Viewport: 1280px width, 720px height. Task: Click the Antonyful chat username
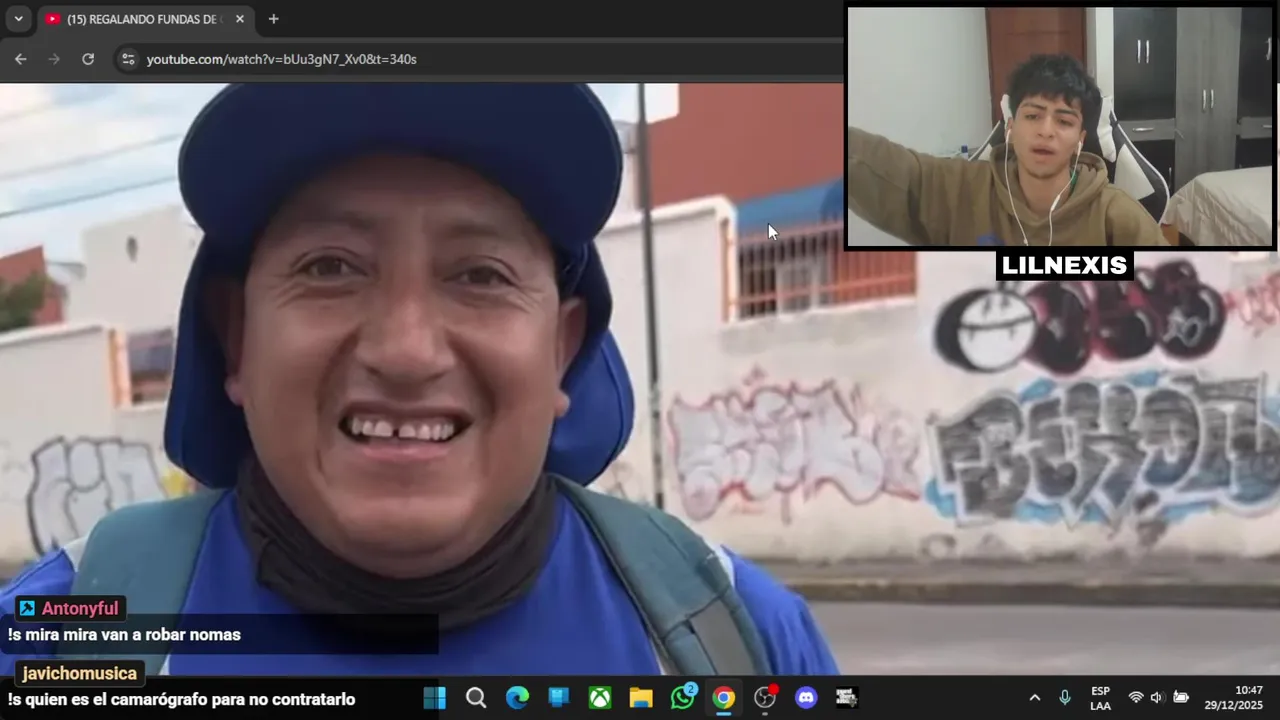[x=80, y=608]
